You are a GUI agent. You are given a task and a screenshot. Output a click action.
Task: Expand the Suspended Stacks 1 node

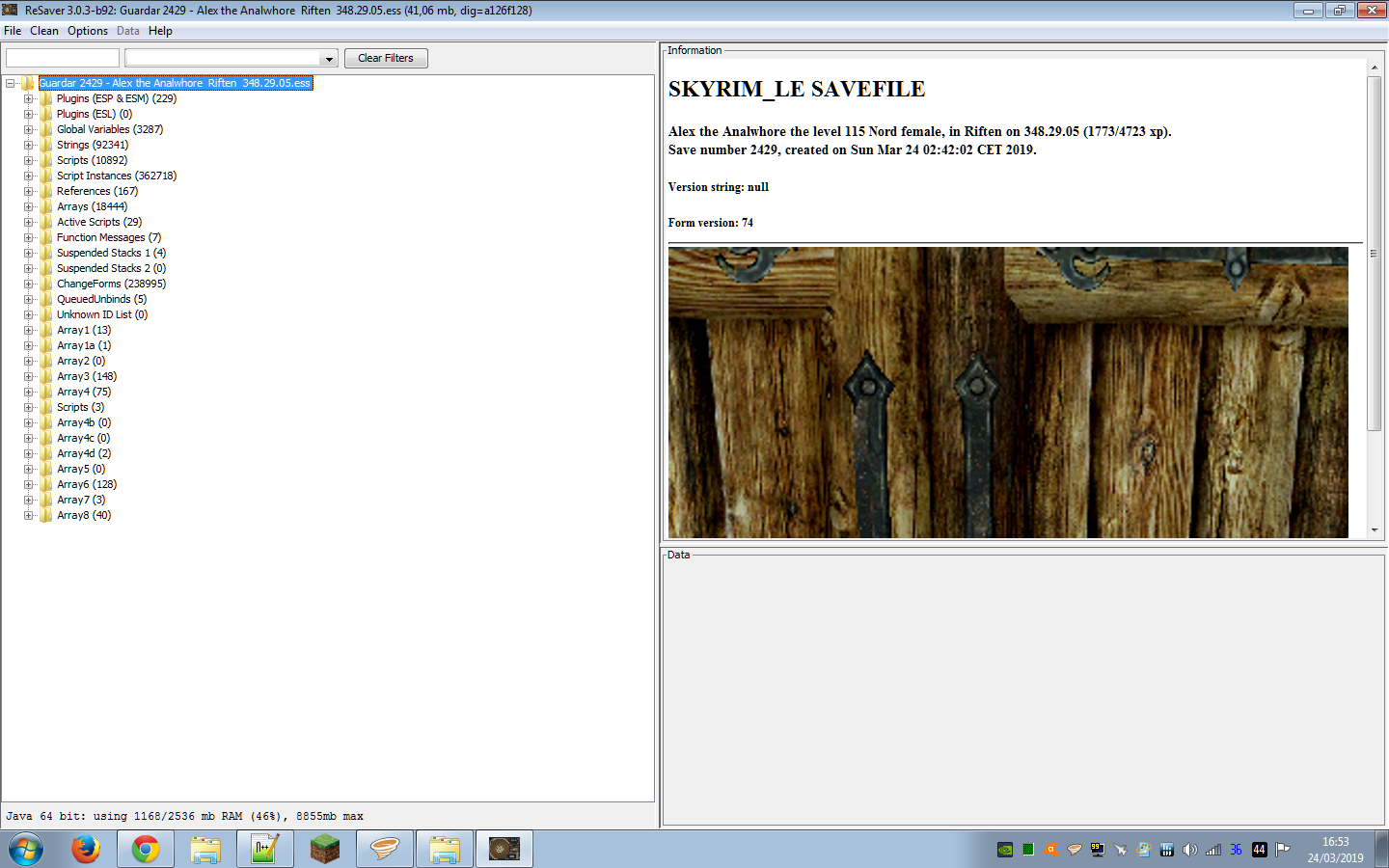tap(29, 253)
